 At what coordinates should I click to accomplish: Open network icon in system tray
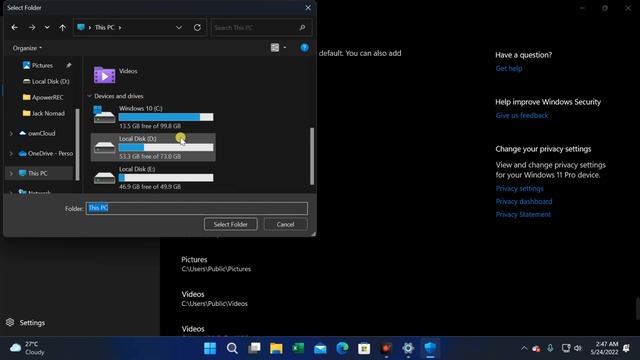tap(566, 348)
